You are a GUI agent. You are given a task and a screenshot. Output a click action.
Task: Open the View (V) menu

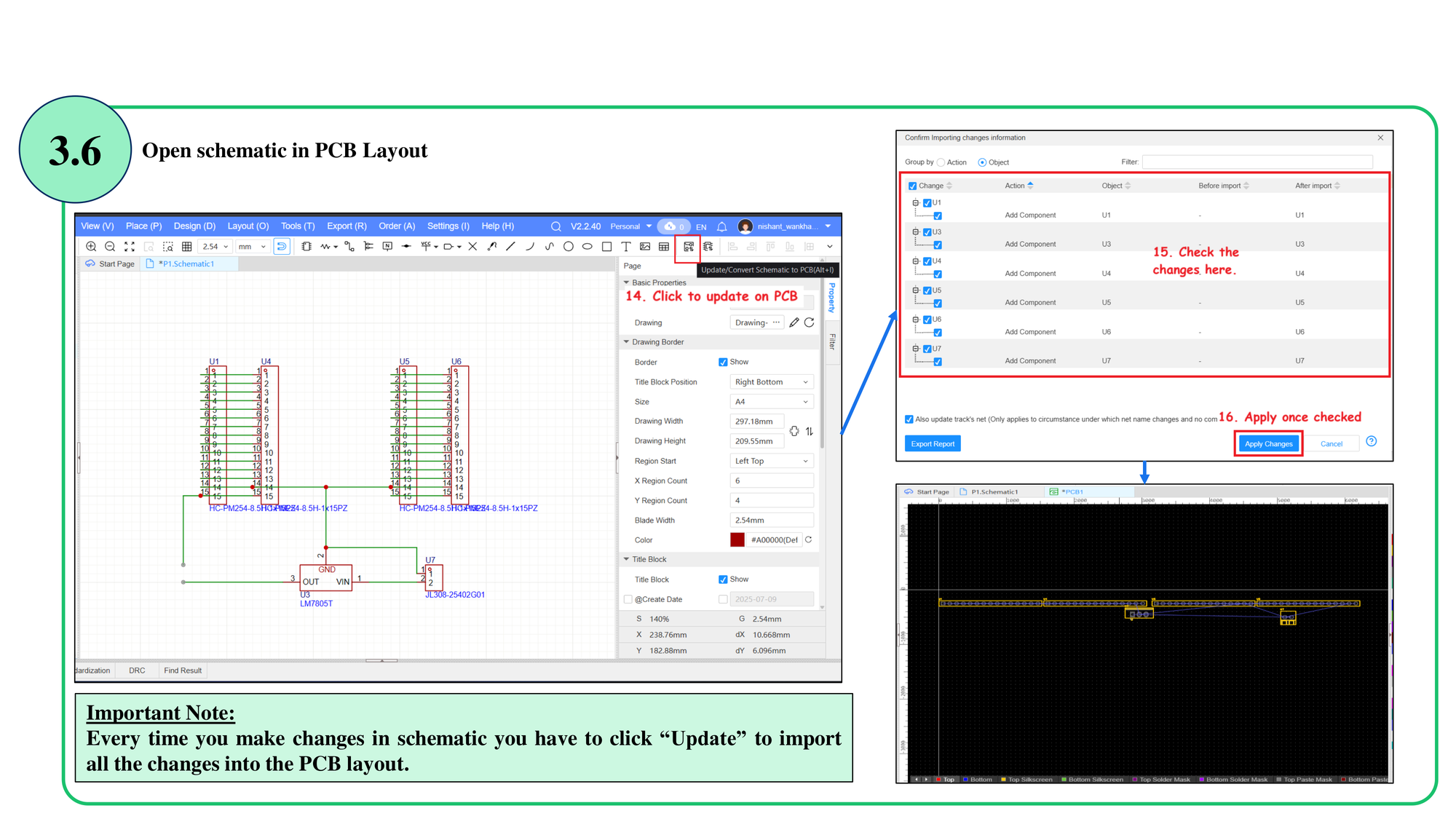coord(98,226)
